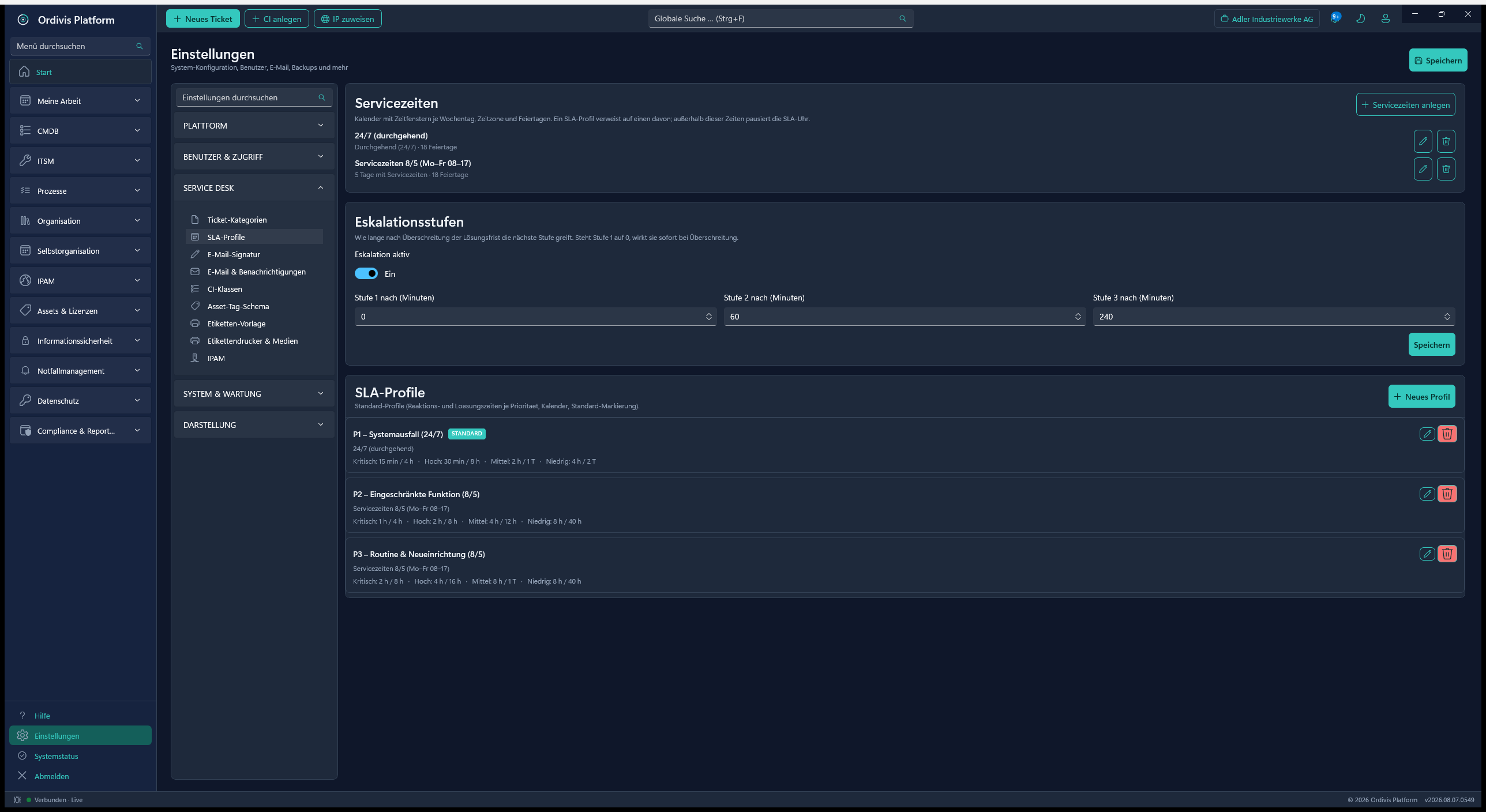Screen dimensions: 1486x812
Task: Focus the Globale Suche input field
Action: tap(780, 18)
